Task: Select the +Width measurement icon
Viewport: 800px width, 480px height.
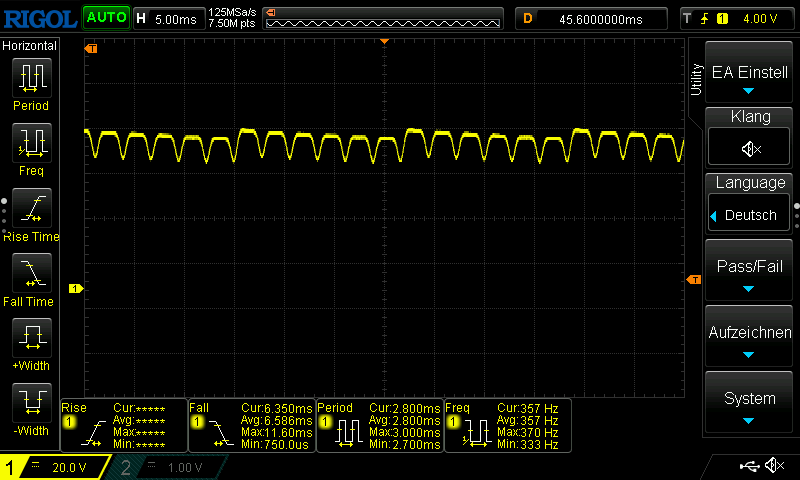Action: [x=31, y=337]
